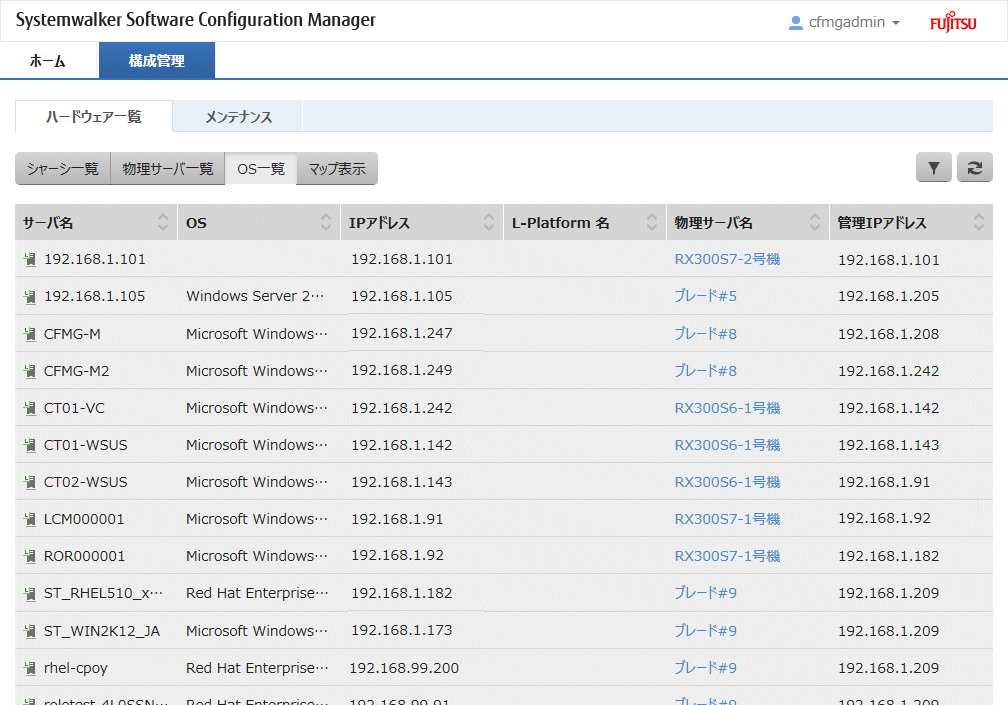Select server name CFMG-M
Image resolution: width=1008 pixels, height=705 pixels.
tap(72, 334)
